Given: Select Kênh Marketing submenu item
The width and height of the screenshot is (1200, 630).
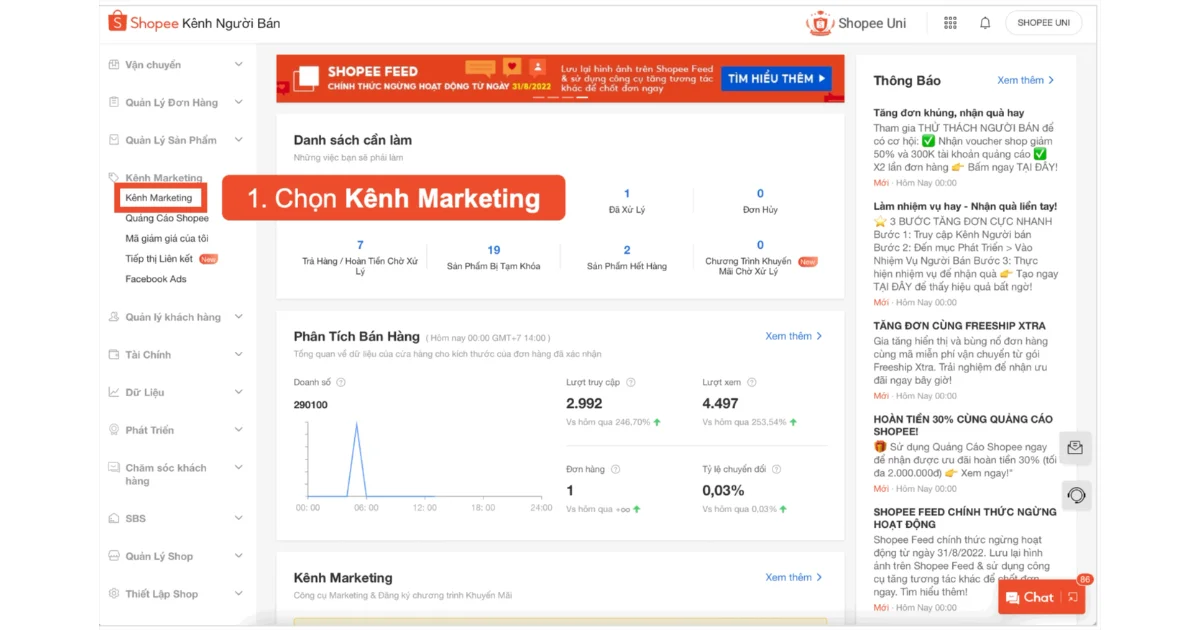Looking at the screenshot, I should tap(159, 198).
